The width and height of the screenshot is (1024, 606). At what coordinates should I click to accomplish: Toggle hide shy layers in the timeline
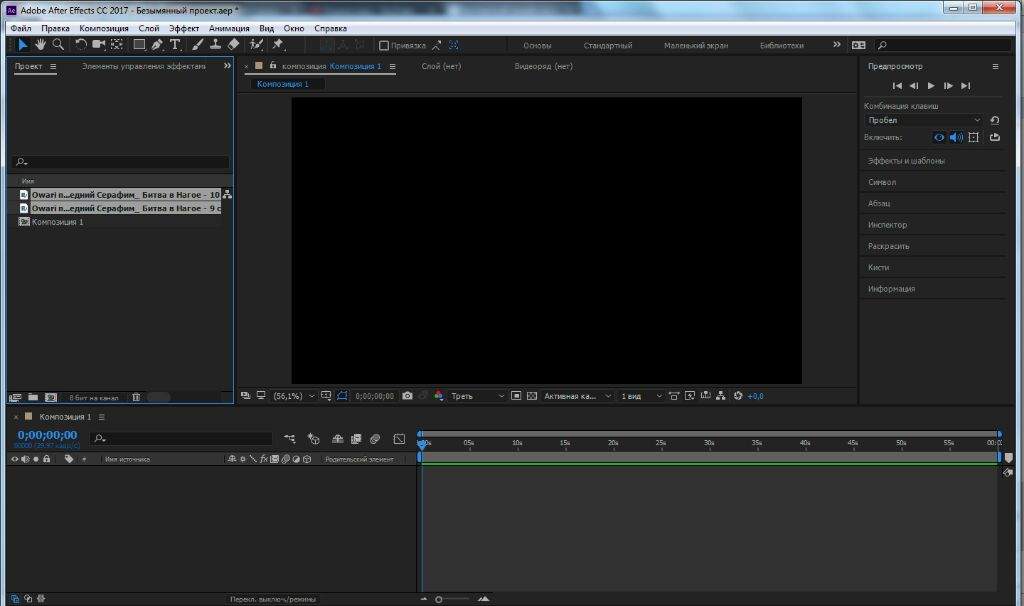[338, 439]
